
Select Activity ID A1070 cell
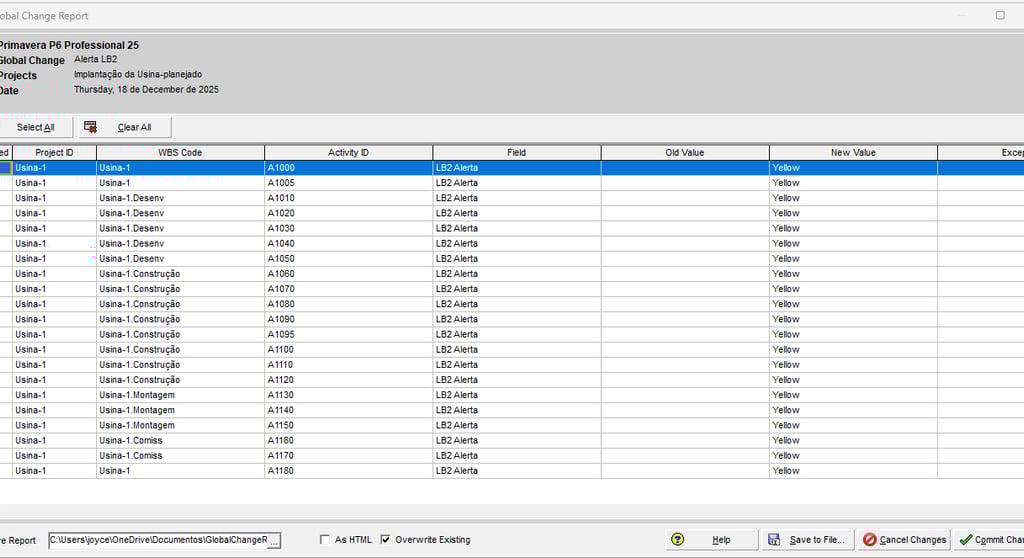(349, 289)
